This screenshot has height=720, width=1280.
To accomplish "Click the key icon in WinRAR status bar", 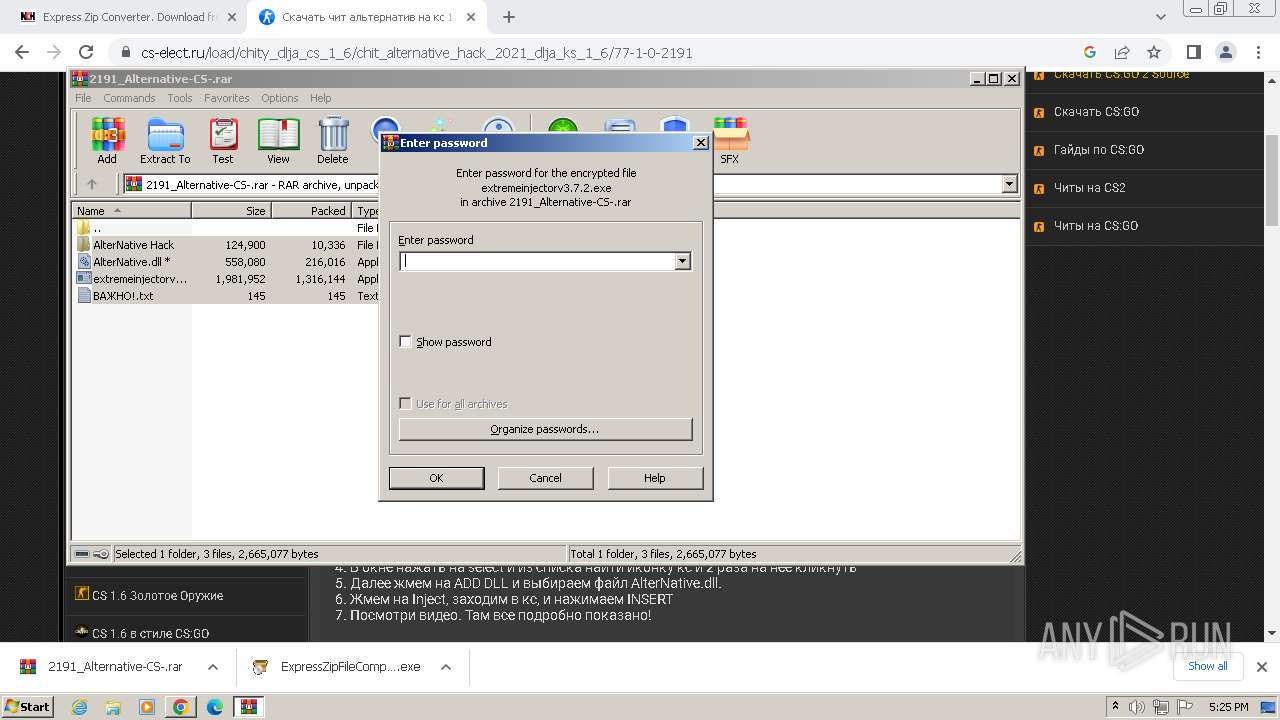I will pos(101,553).
